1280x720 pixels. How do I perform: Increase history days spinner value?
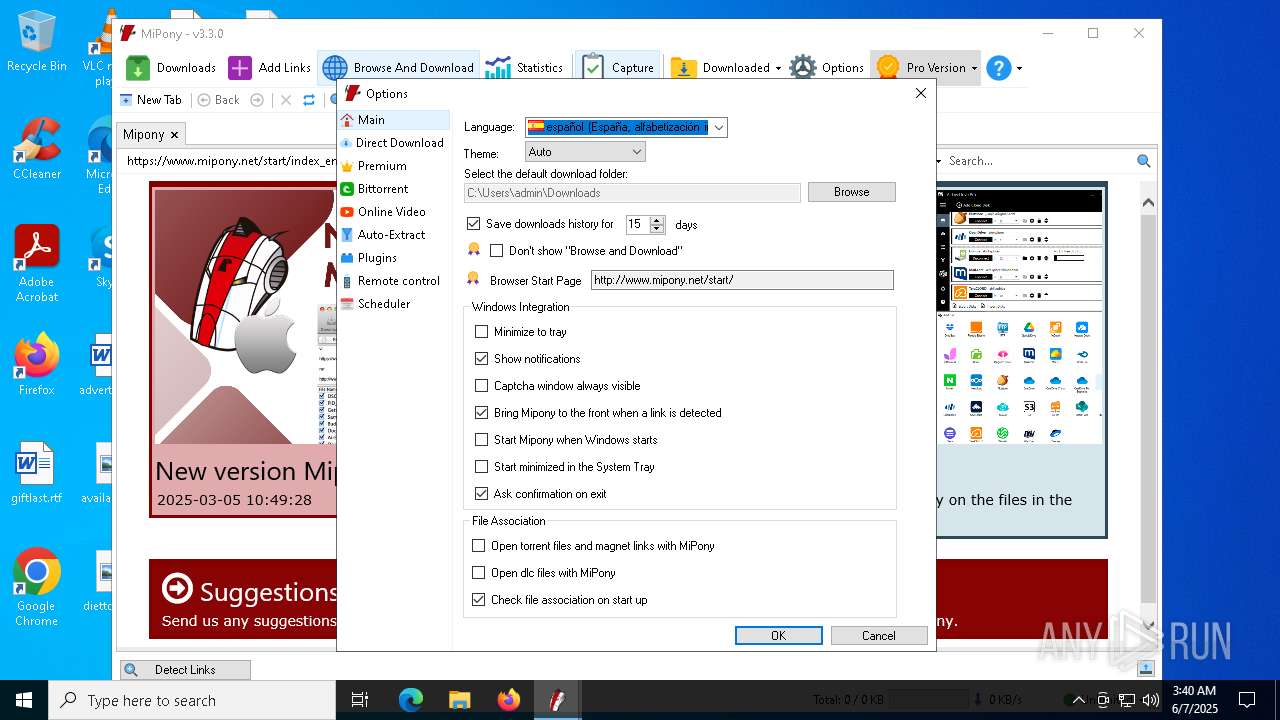657,220
